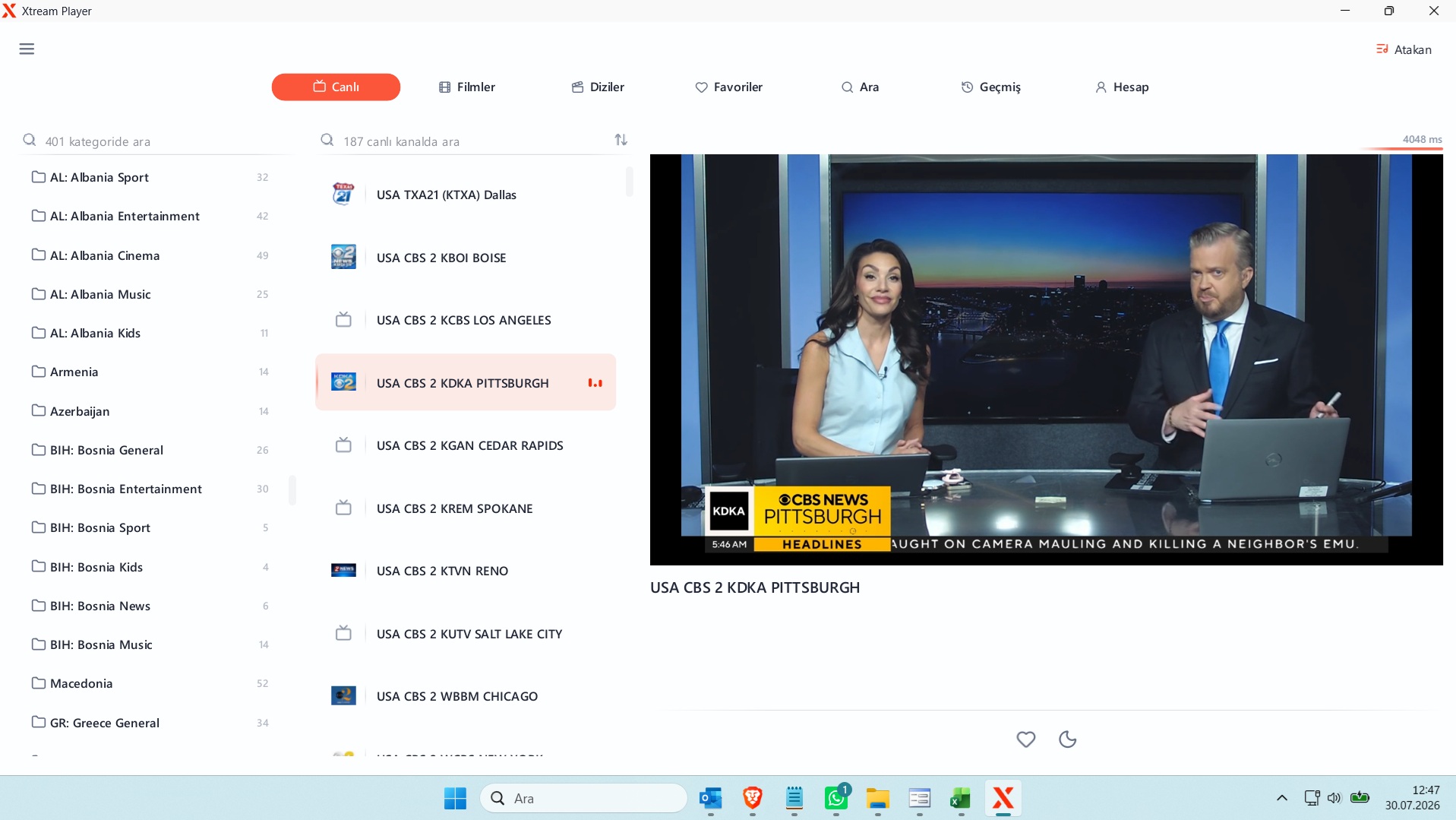This screenshot has width=1456, height=820.
Task: Click the category list scrollbar
Action: pos(292,490)
